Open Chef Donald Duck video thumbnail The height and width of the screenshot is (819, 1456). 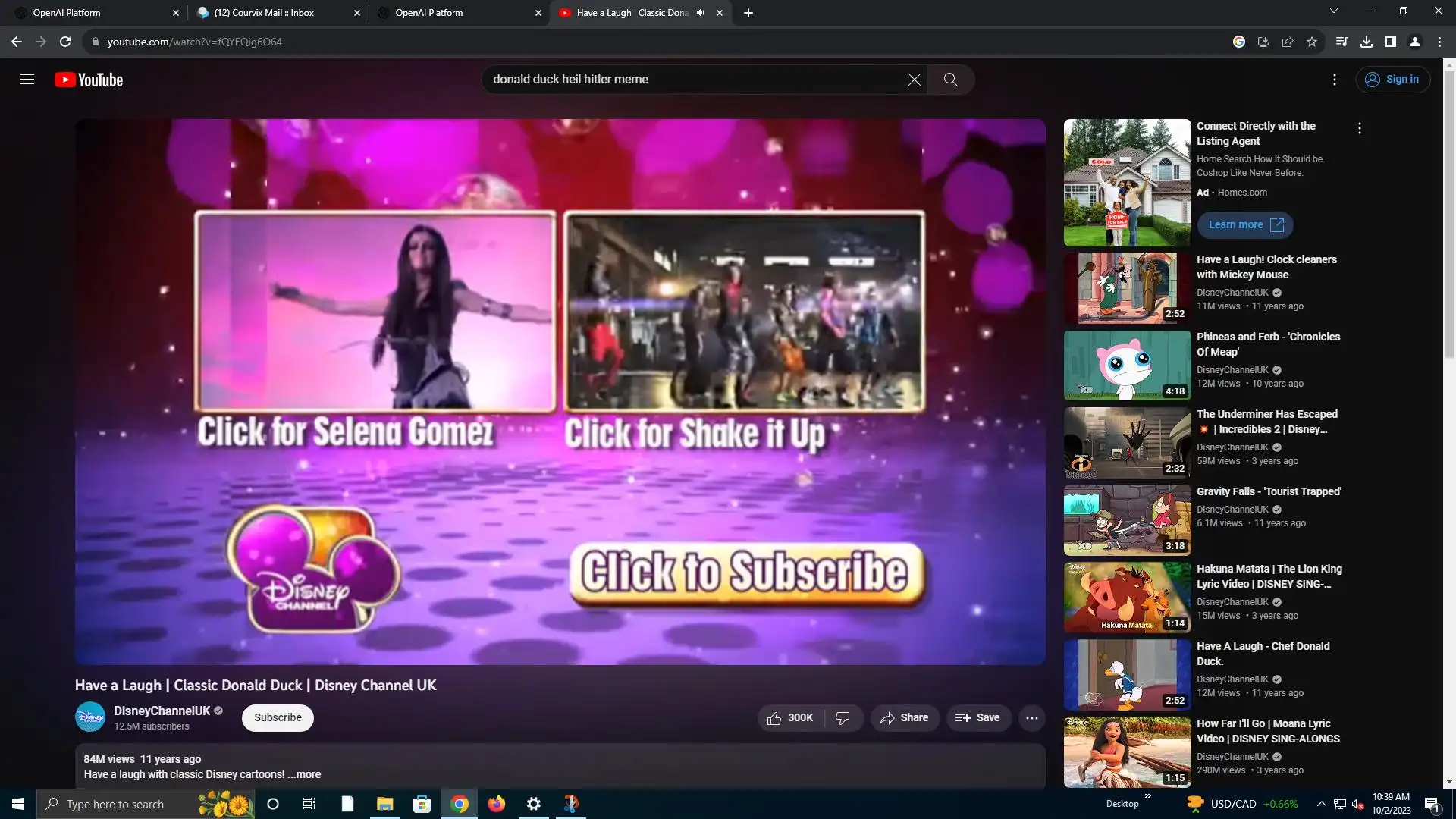1127,674
